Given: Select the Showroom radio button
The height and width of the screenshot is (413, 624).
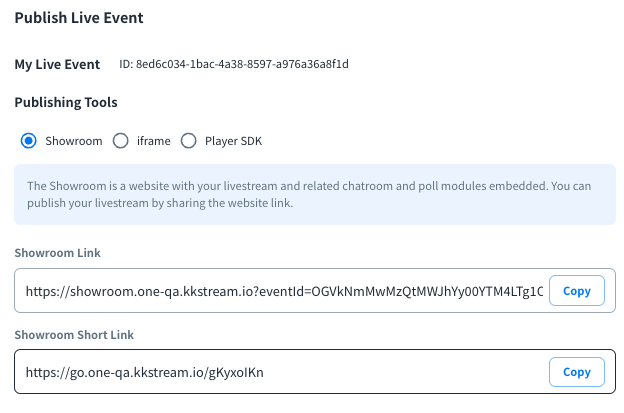Looking at the screenshot, I should coord(29,141).
